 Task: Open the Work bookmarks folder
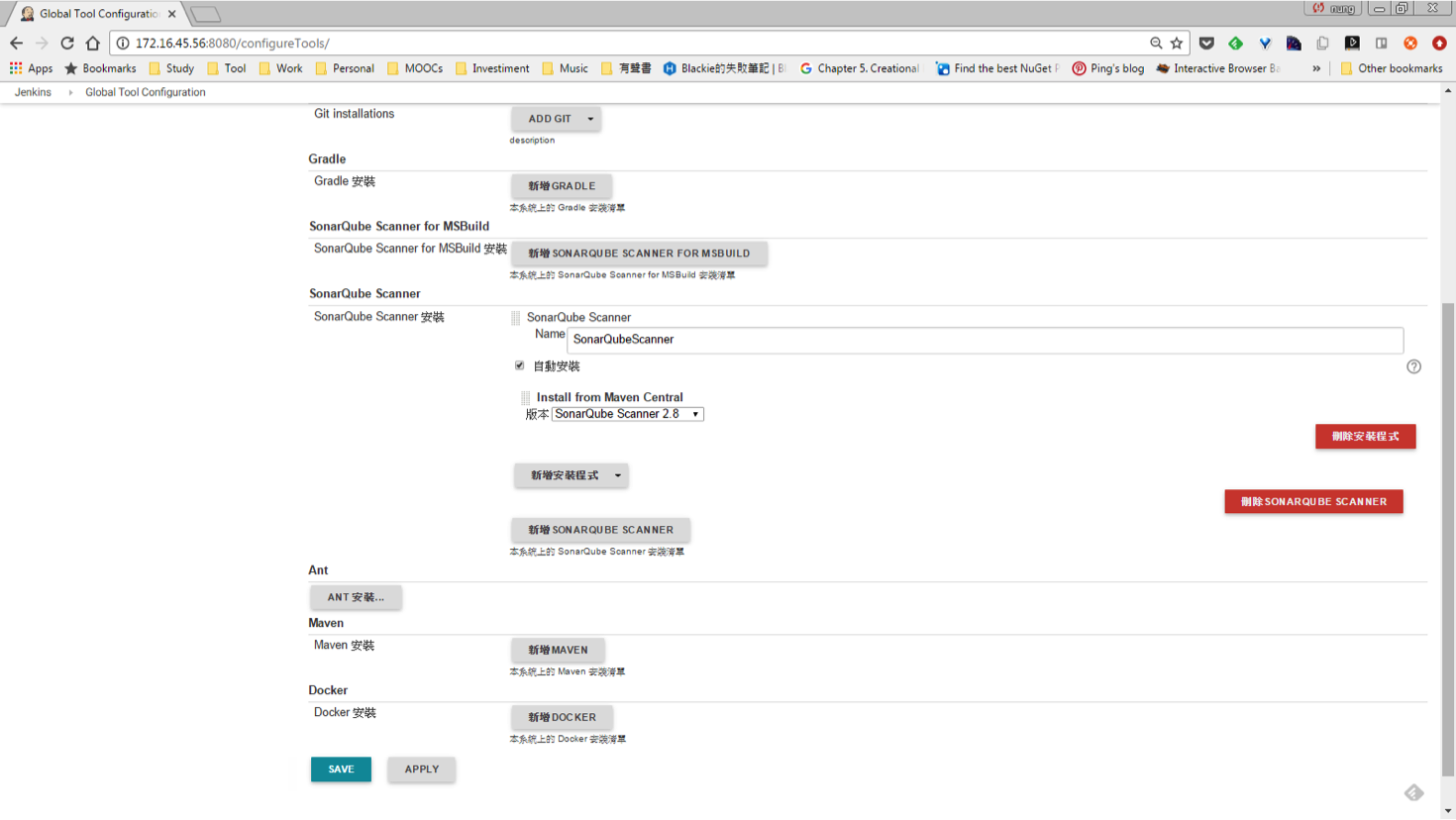click(280, 68)
